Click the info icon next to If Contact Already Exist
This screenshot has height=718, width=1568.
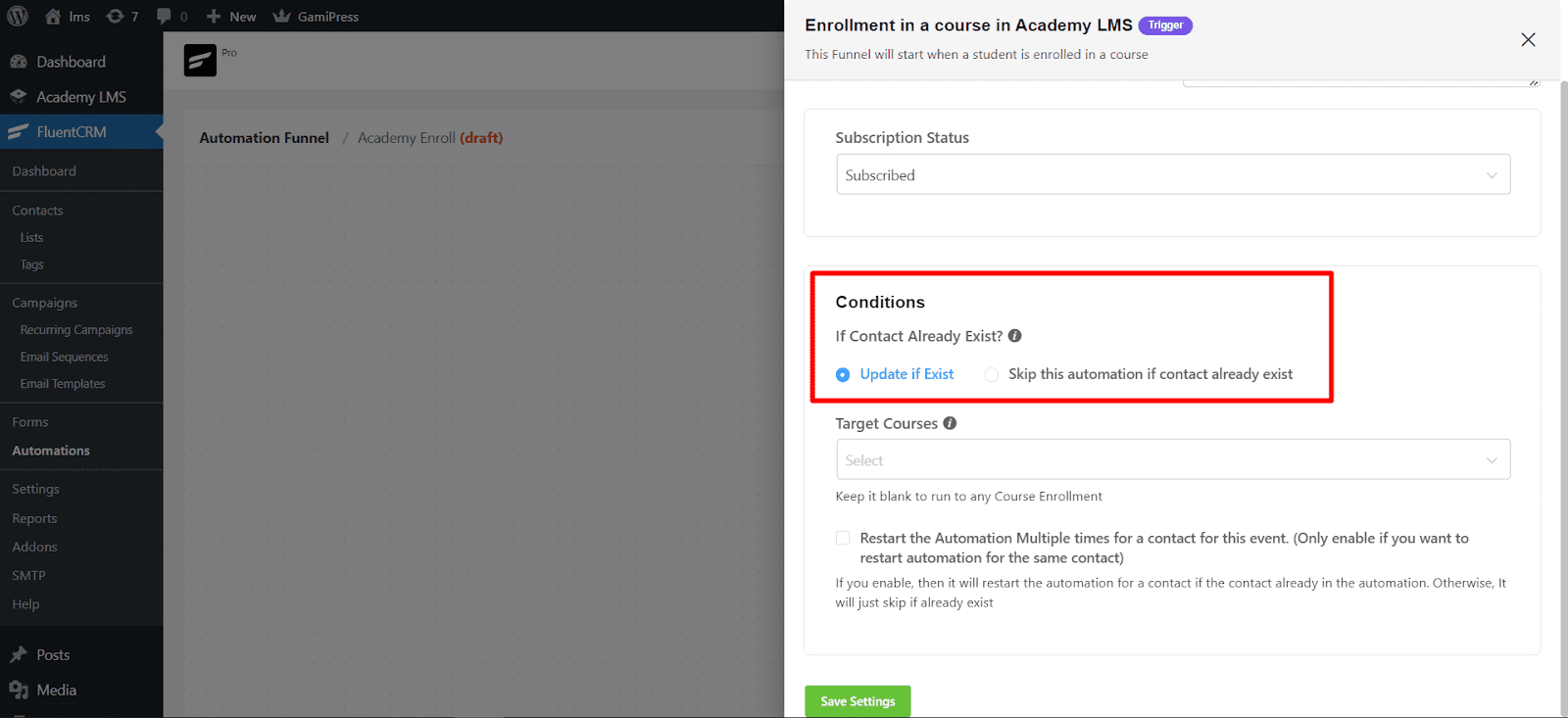coord(1014,335)
